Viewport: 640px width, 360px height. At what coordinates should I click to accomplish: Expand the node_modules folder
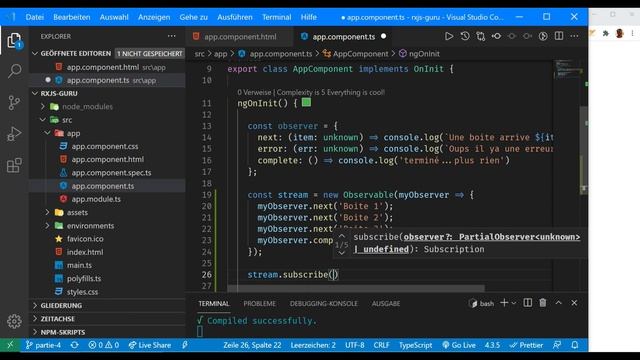click(43, 107)
